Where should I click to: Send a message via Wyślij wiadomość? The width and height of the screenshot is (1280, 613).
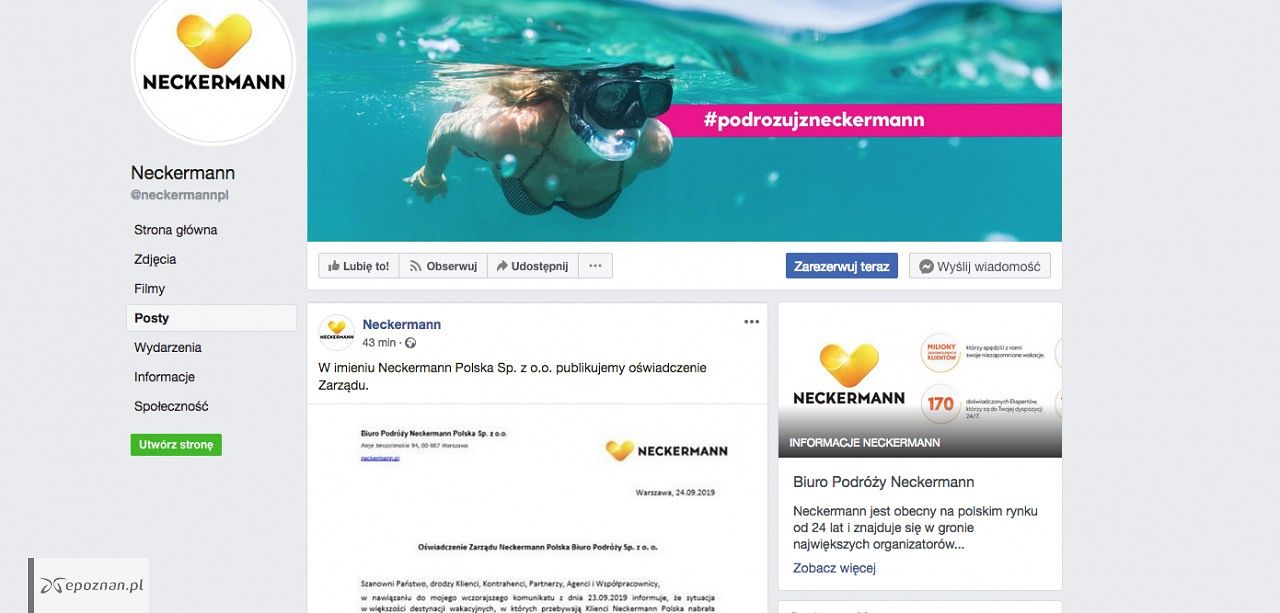980,266
